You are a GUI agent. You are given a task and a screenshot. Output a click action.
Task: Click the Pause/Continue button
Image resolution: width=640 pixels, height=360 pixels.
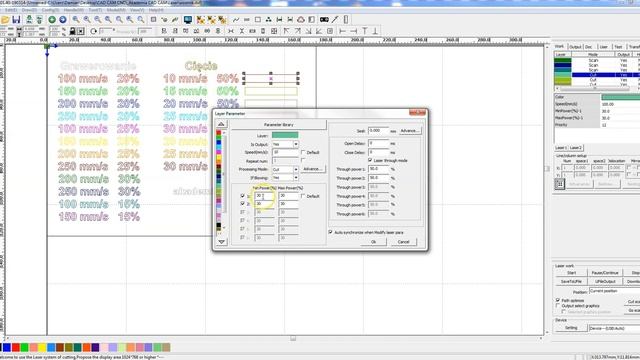click(605, 273)
